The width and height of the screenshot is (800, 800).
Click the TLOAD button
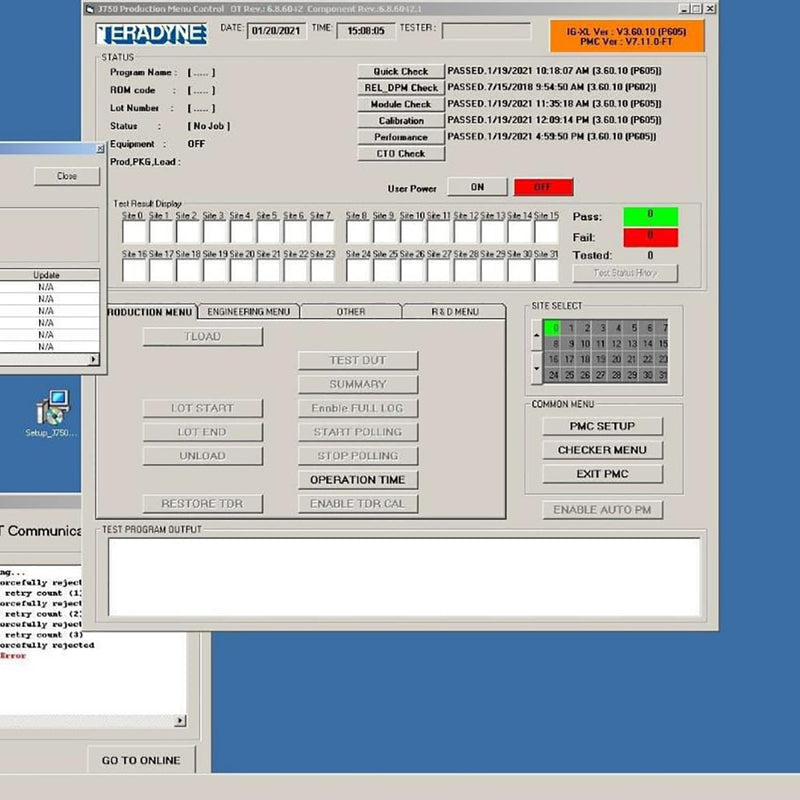click(203, 337)
